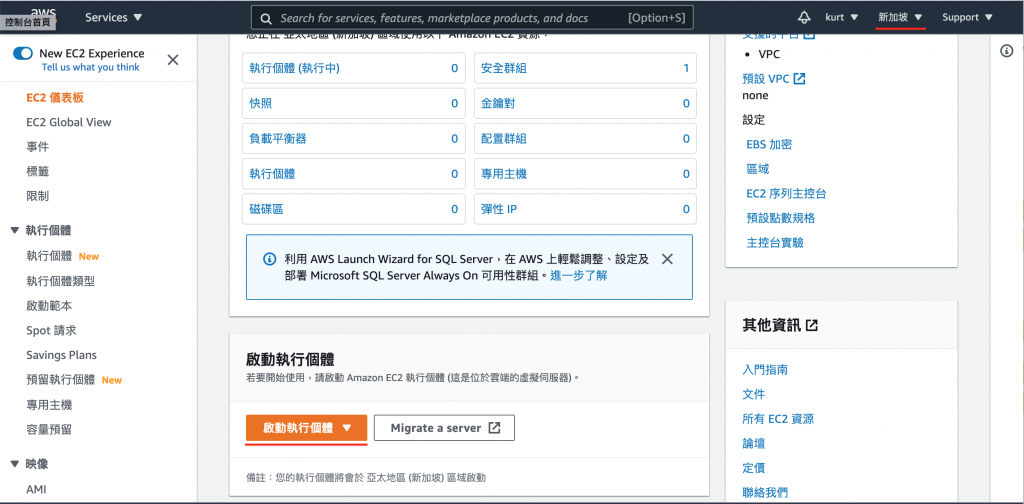Open 所有 EC2 資源 link
The width and height of the screenshot is (1024, 504).
click(x=778, y=419)
